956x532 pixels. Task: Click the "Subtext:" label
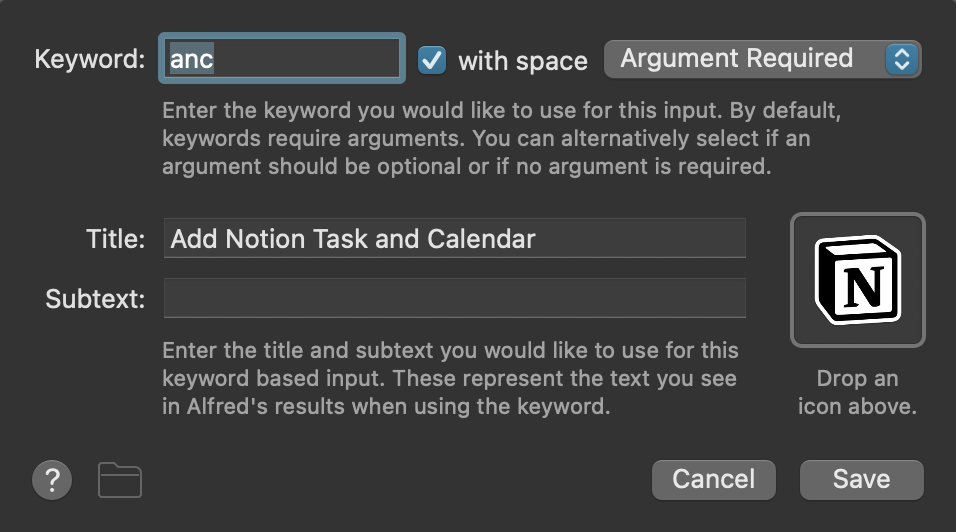pos(96,298)
